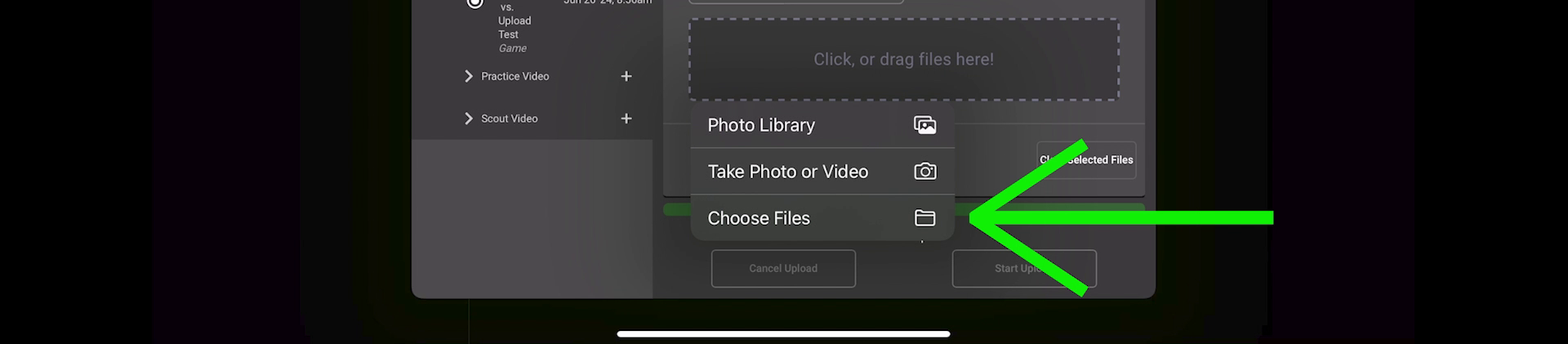Expand the Practice Video section
The image size is (1568, 344).
pos(469,76)
